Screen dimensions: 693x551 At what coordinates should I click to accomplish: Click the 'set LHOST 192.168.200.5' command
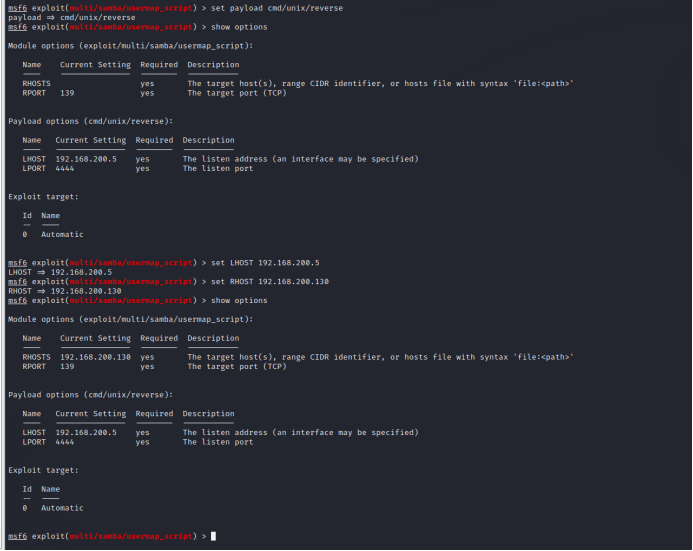click(x=265, y=263)
